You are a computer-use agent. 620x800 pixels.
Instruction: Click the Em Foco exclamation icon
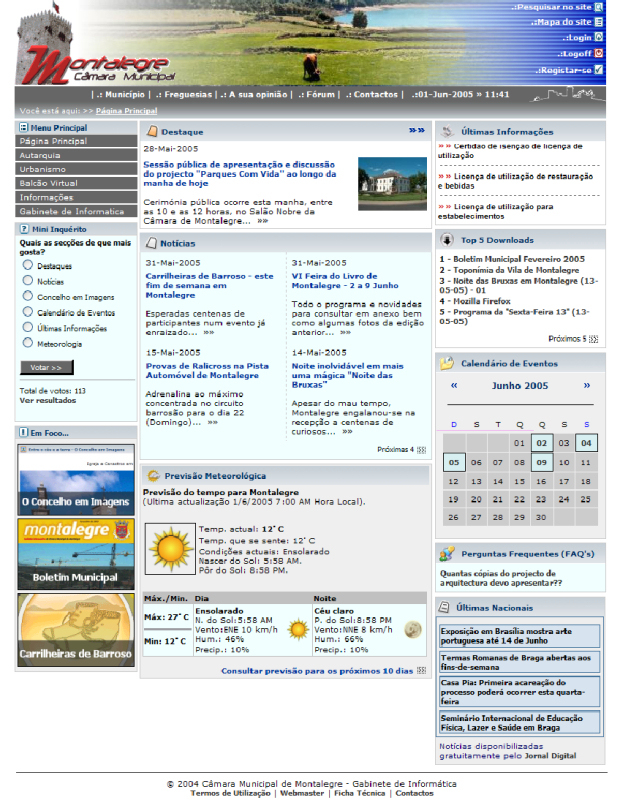point(23,433)
